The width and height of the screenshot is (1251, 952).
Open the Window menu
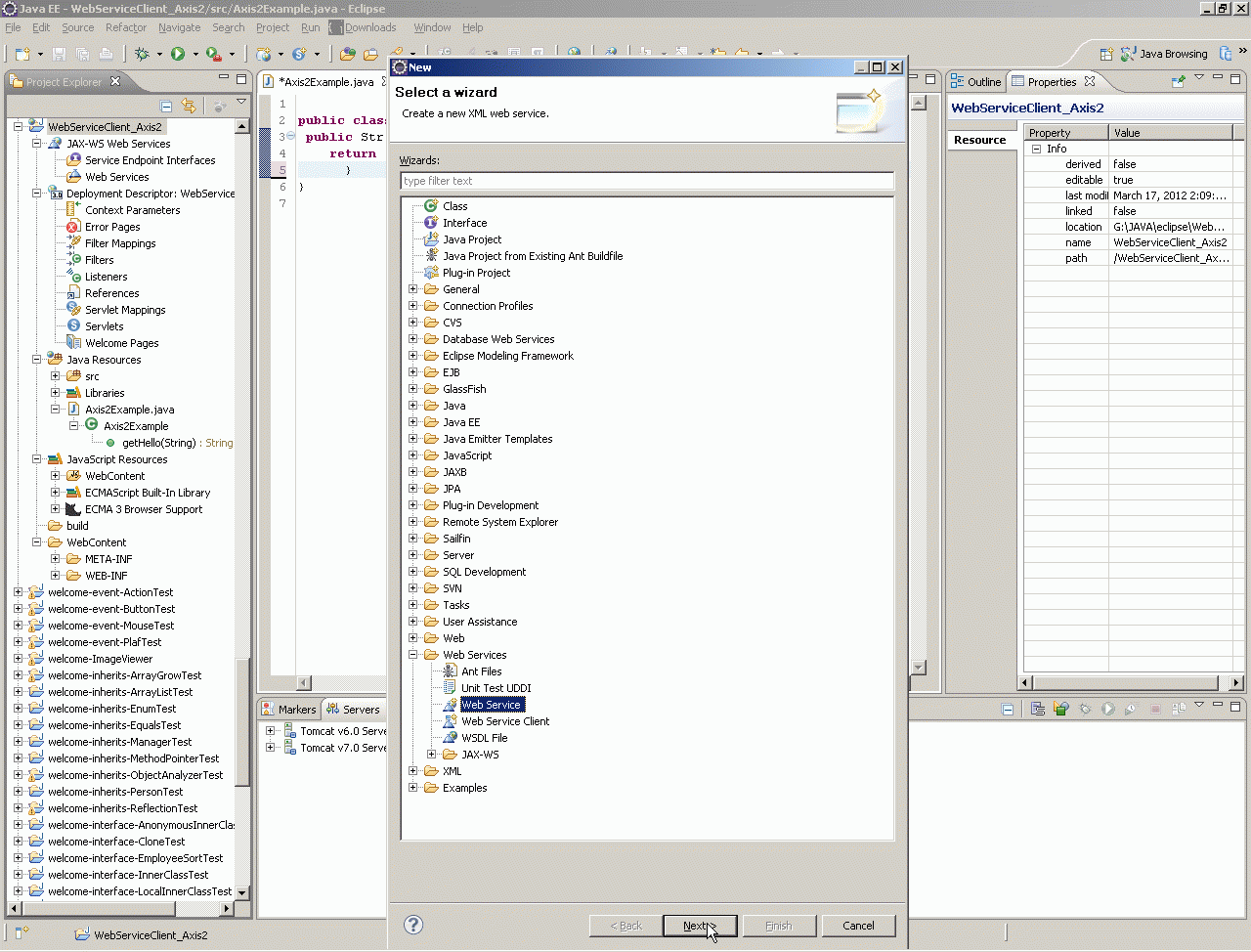click(x=432, y=27)
